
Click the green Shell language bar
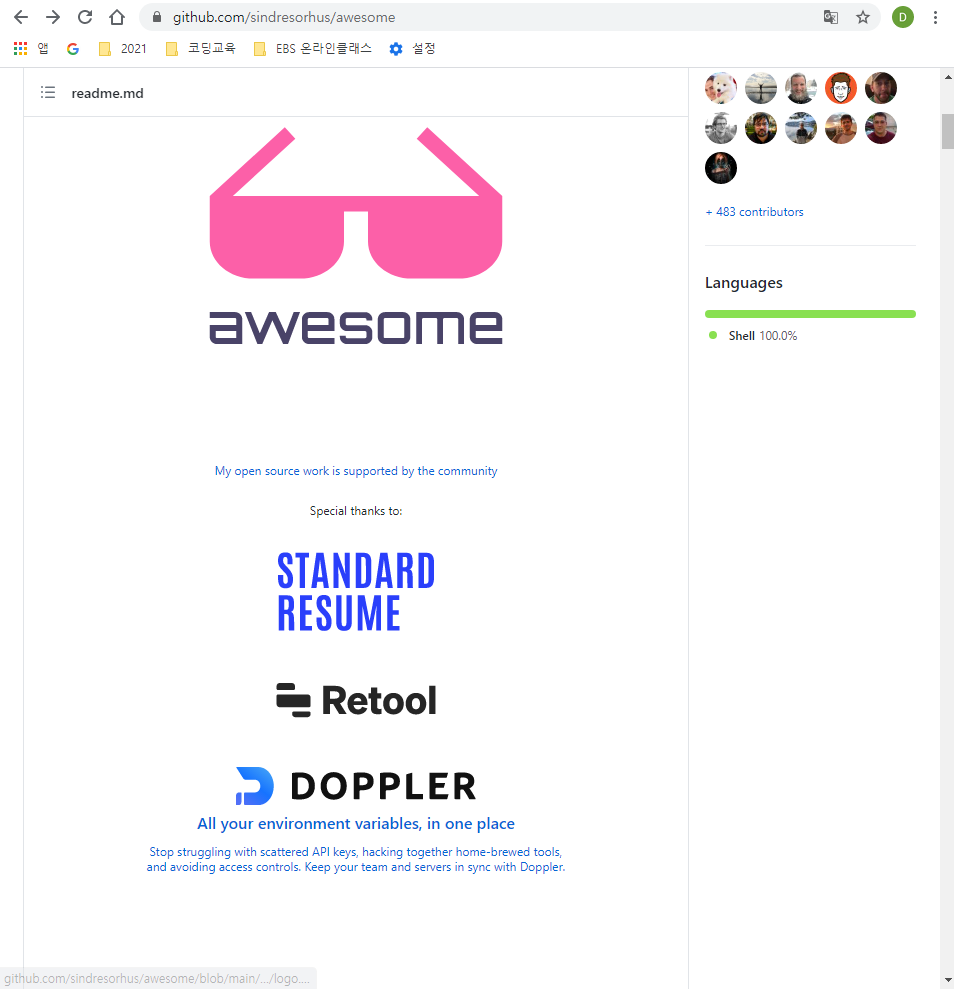click(x=810, y=314)
